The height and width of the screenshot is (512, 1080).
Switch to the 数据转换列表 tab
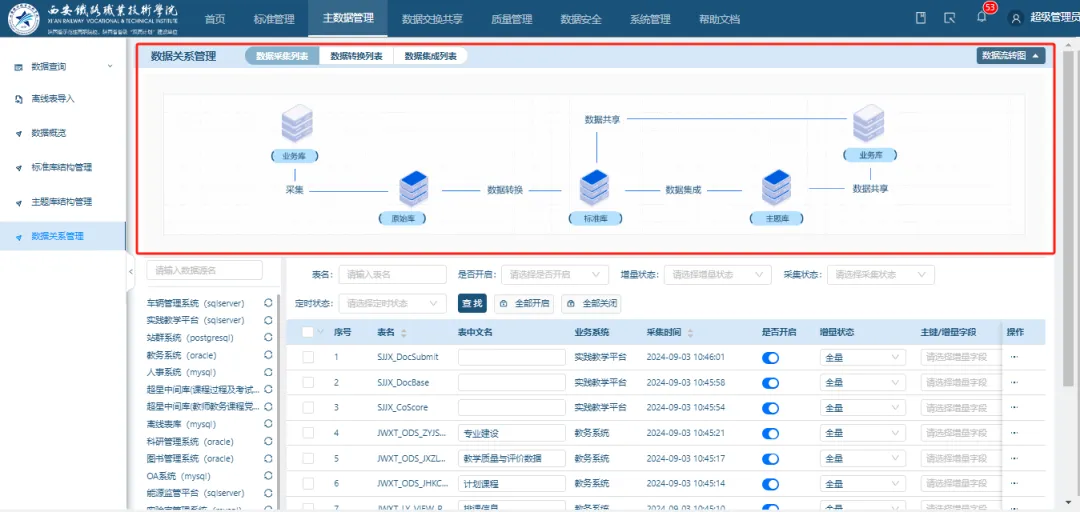click(x=356, y=56)
